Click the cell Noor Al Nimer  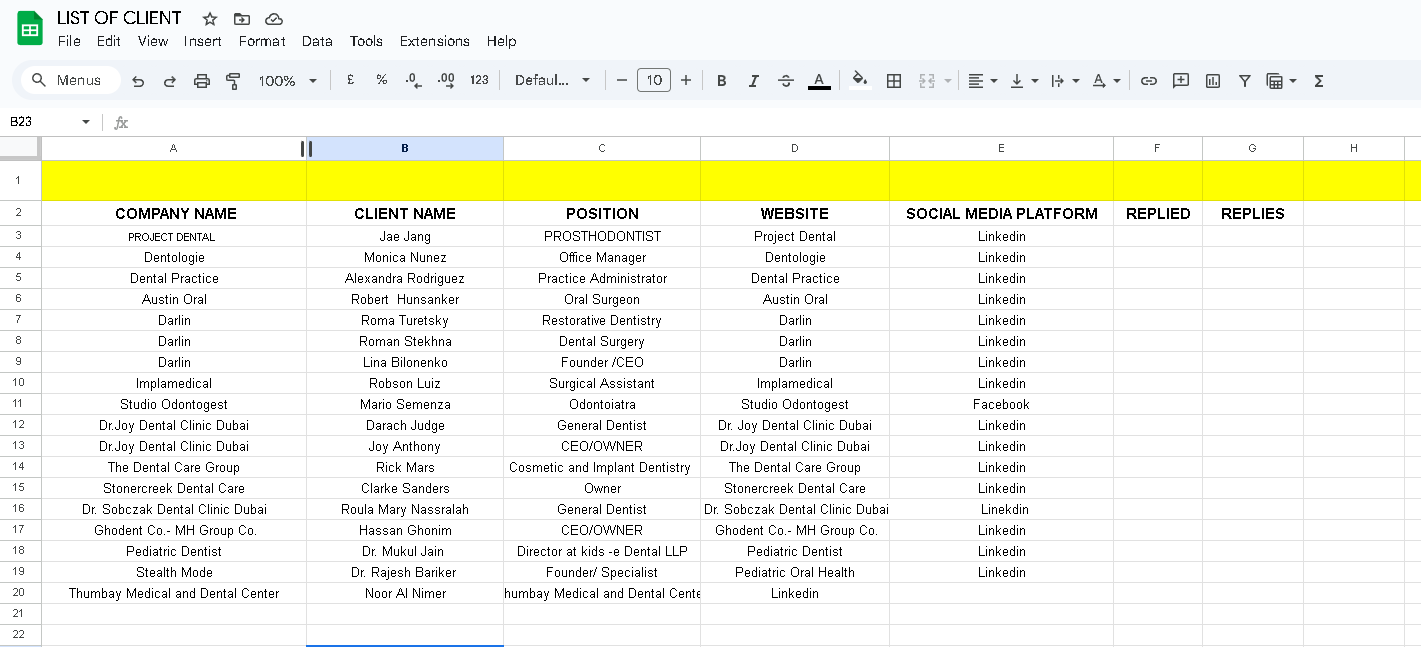pyautogui.click(x=405, y=593)
